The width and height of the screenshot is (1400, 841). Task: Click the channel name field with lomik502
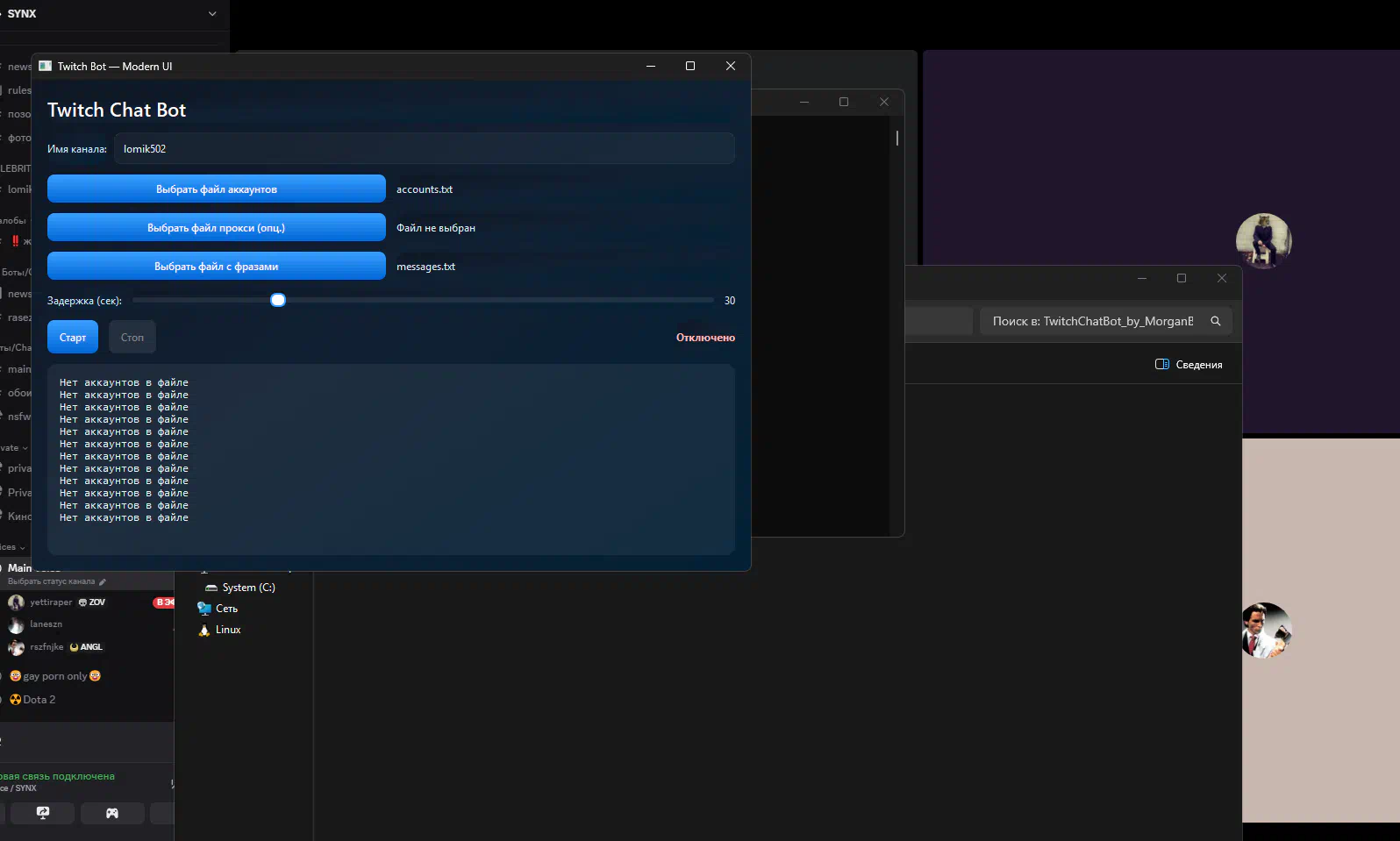click(x=424, y=149)
